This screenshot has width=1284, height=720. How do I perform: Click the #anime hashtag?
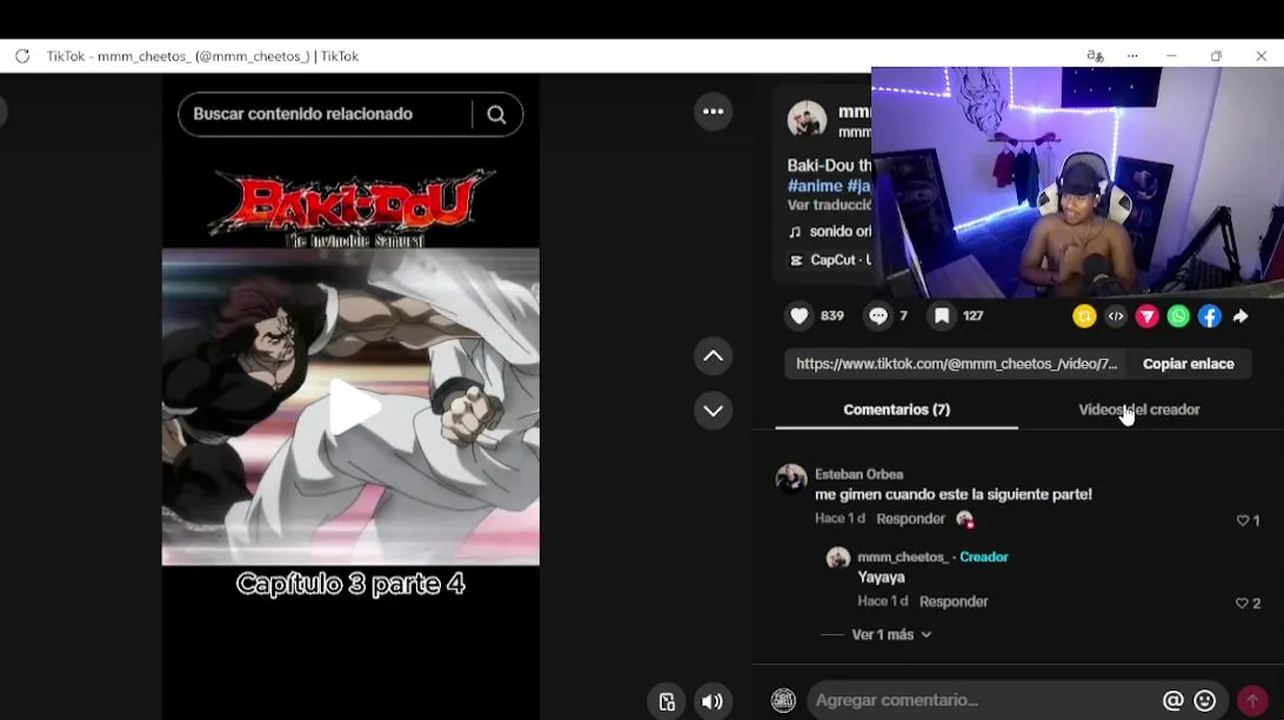pyautogui.click(x=814, y=186)
